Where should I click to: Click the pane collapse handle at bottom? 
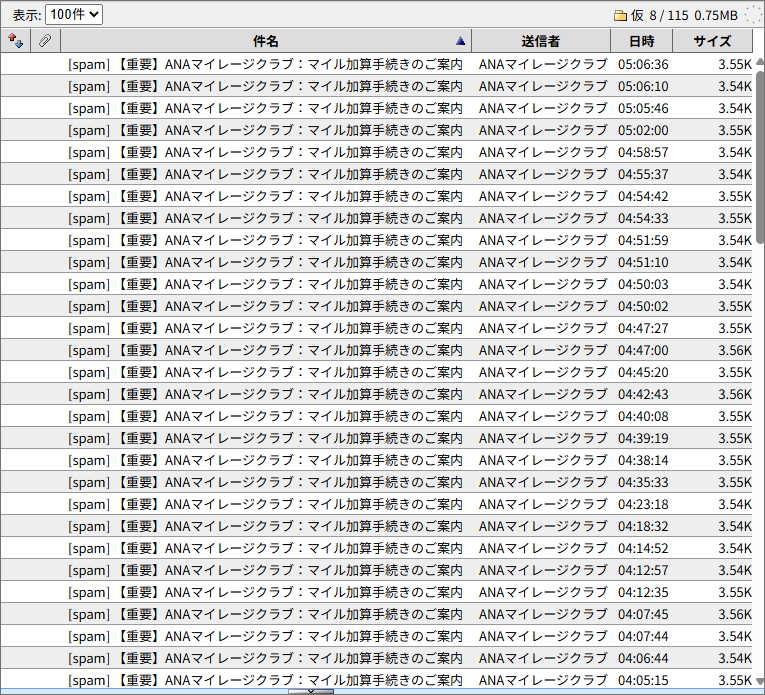[311, 692]
